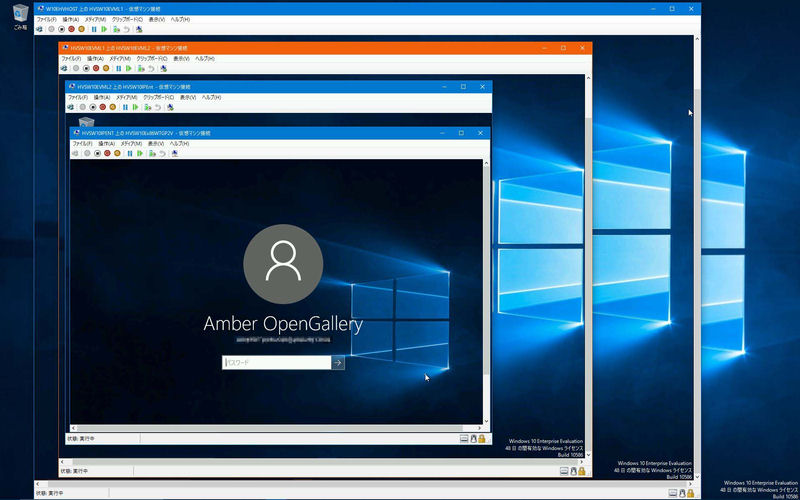Create checkpoint in orange HVSW10EVML1 window
Image resolution: width=800 pixels, height=500 pixels.
tap(141, 68)
